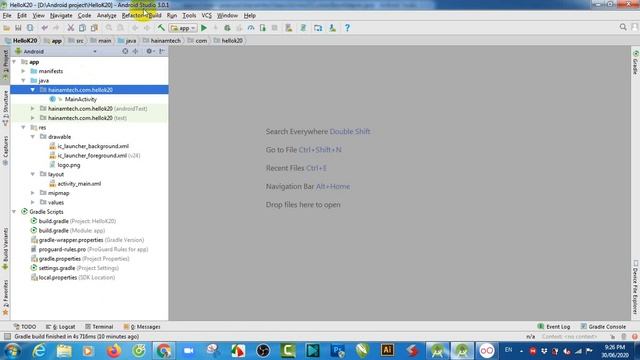Open the Event Log
This screenshot has width=640, height=360.
(554, 327)
